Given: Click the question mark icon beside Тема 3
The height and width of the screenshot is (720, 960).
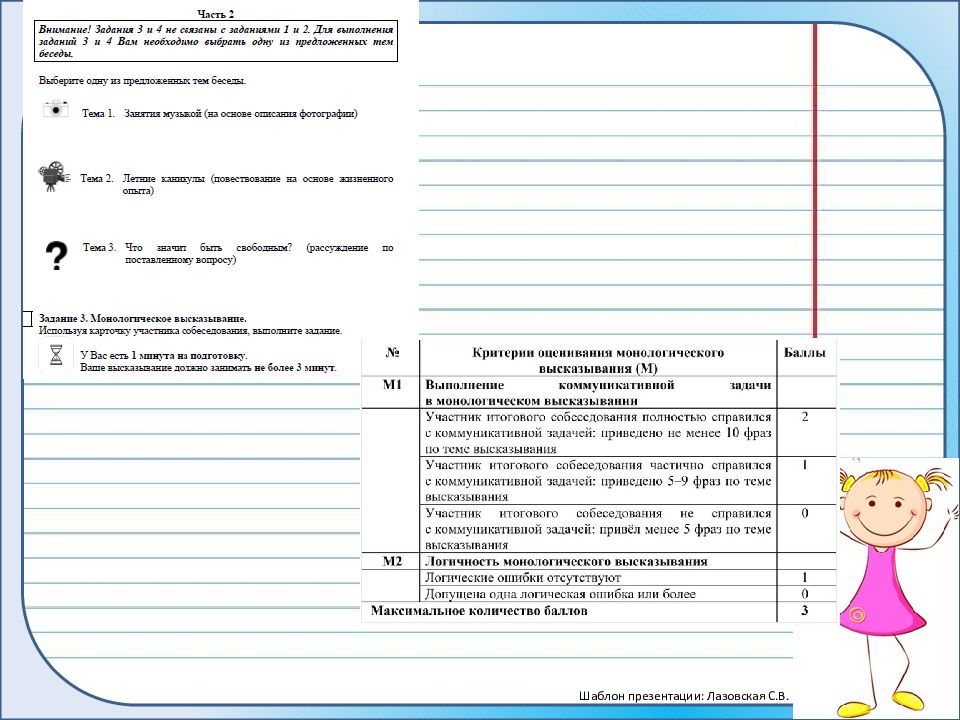Looking at the screenshot, I should point(56,256).
